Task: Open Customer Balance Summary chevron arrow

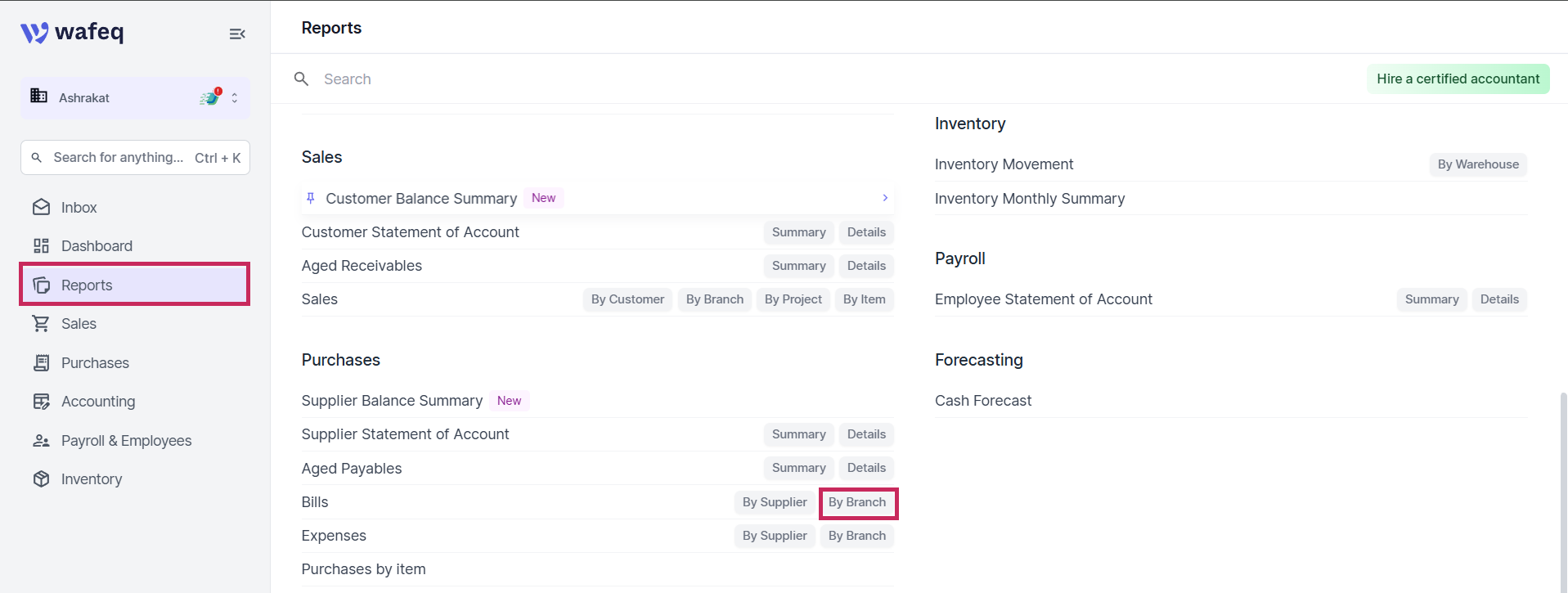Action: (885, 198)
